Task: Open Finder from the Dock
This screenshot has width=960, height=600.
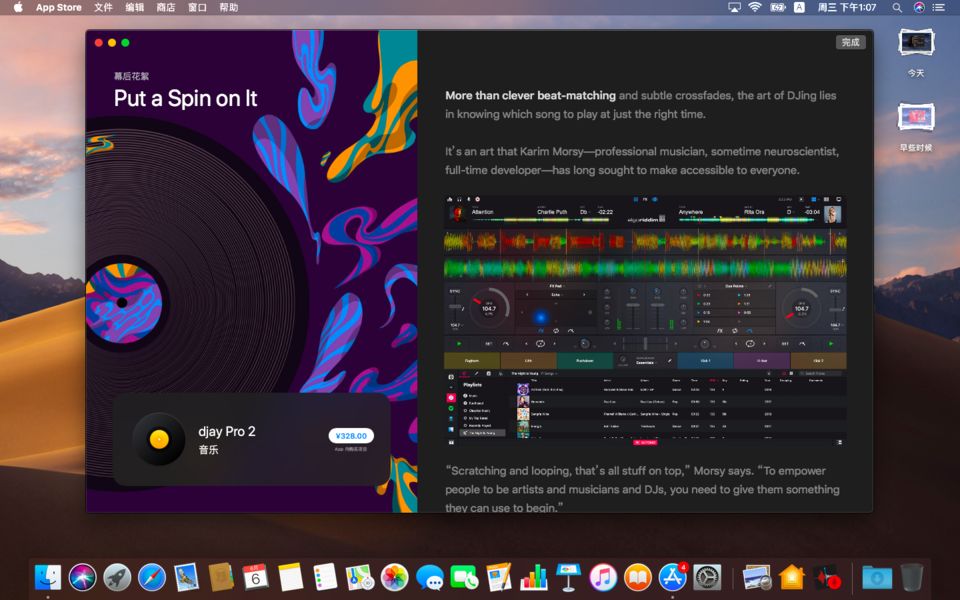Action: pyautogui.click(x=48, y=577)
